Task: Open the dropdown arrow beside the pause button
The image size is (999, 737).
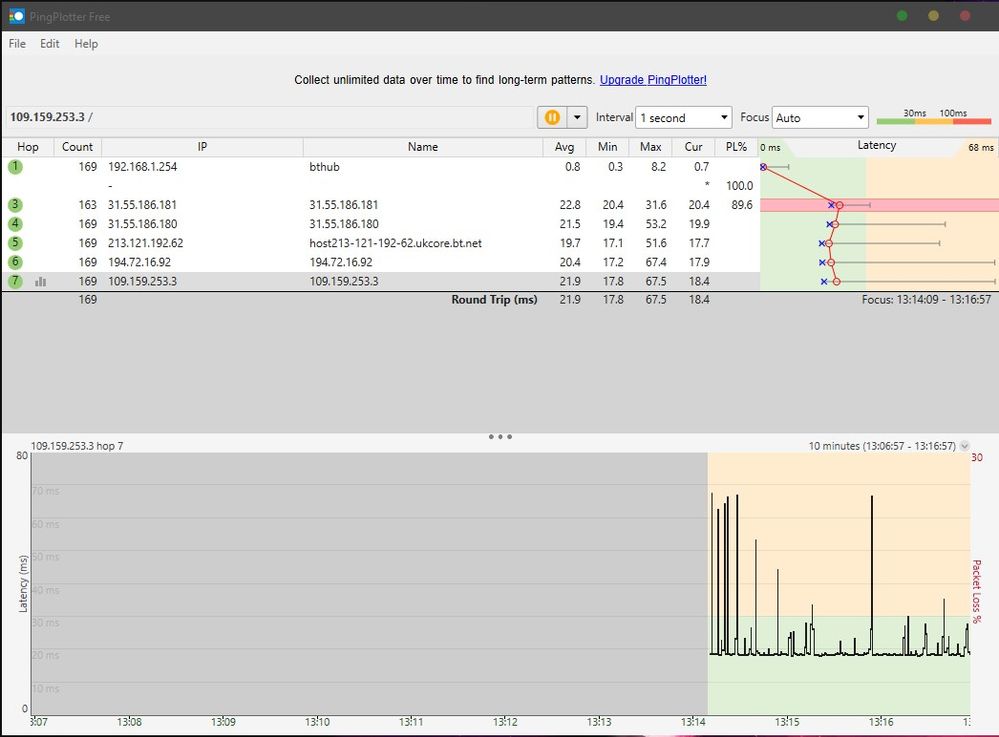Action: tap(576, 118)
